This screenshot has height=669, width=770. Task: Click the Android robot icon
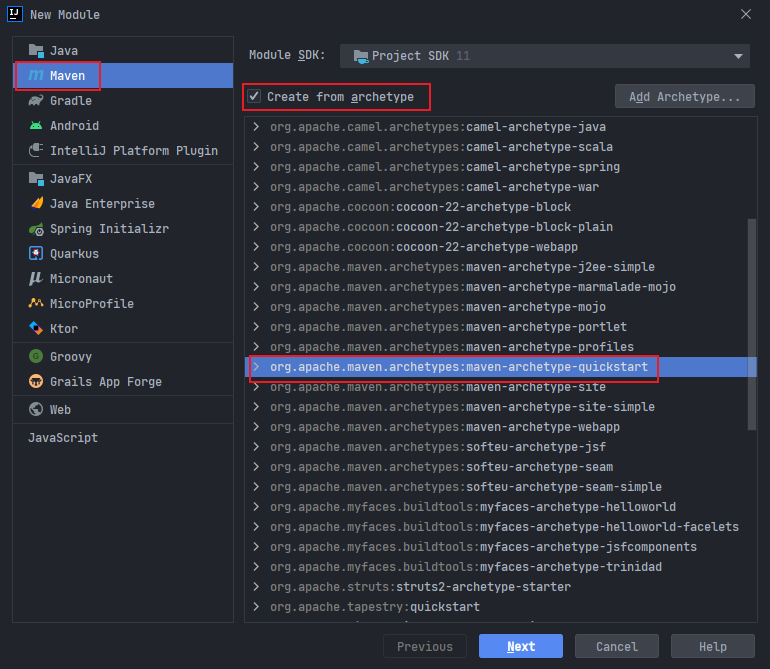click(36, 126)
